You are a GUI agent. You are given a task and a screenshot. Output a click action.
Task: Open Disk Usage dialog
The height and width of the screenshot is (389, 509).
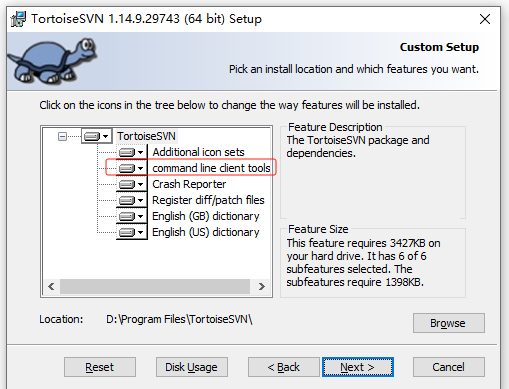pyautogui.click(x=192, y=367)
